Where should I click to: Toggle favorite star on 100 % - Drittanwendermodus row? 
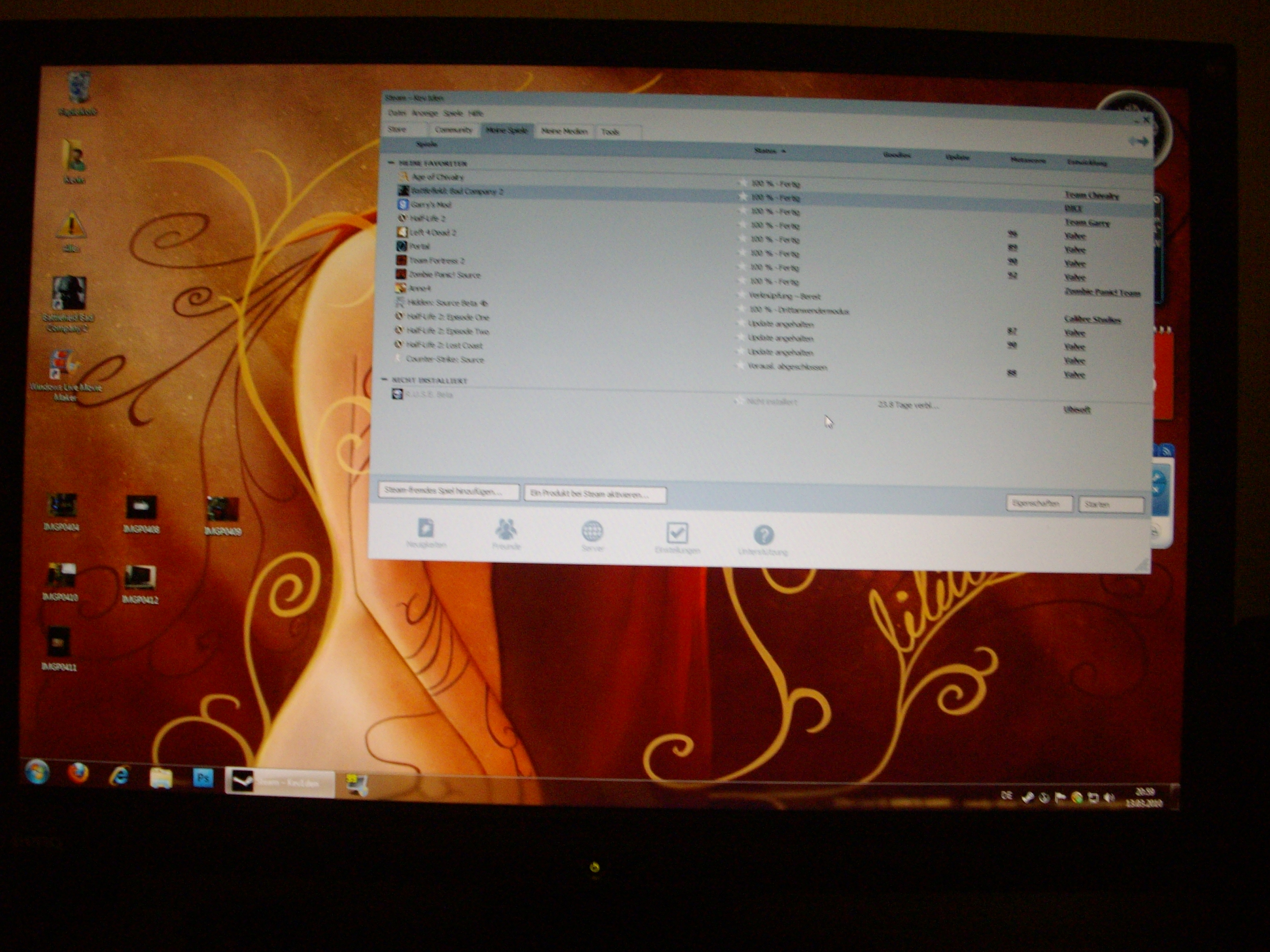pos(741,309)
